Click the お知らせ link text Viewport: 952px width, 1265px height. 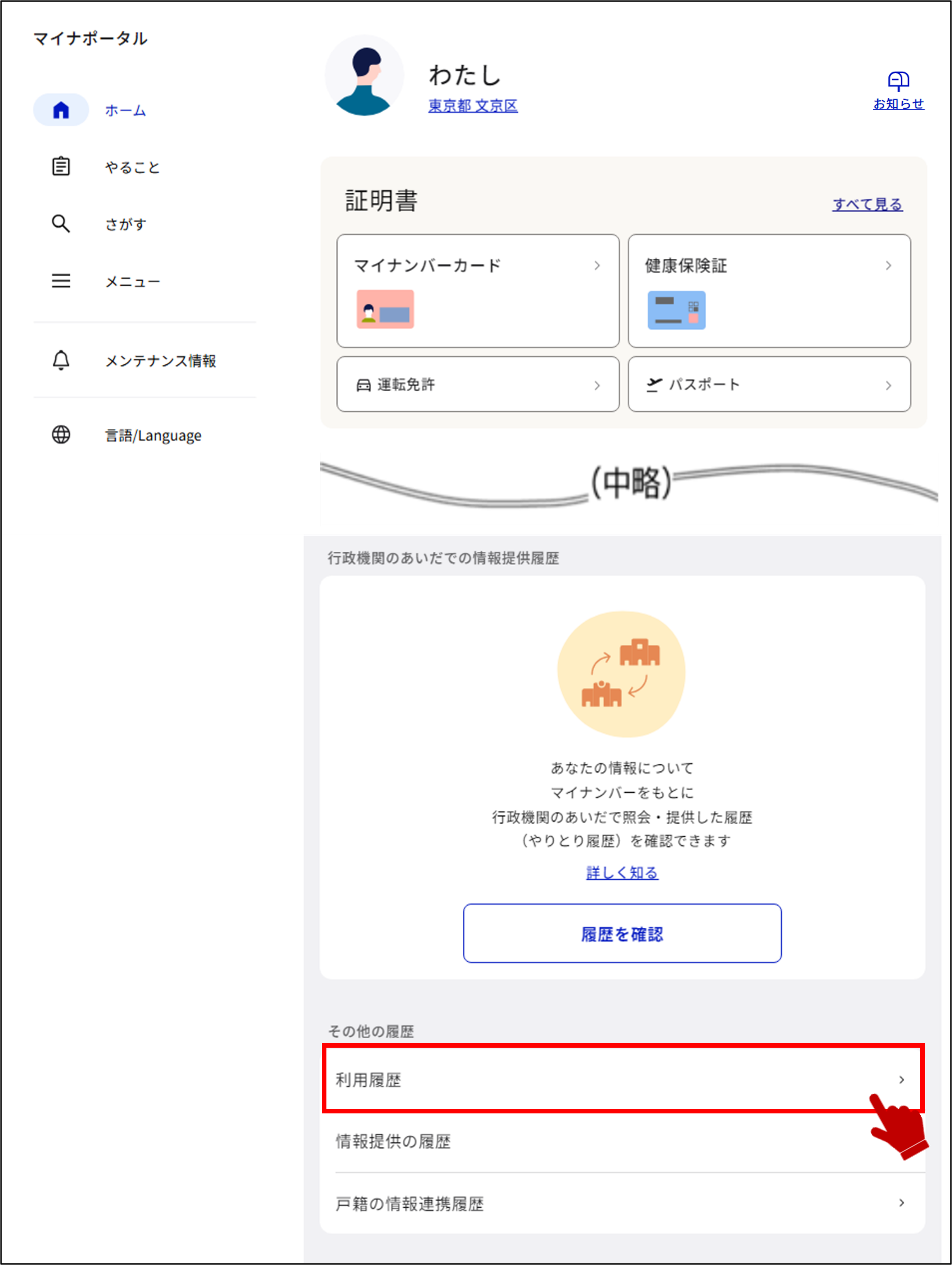[898, 104]
